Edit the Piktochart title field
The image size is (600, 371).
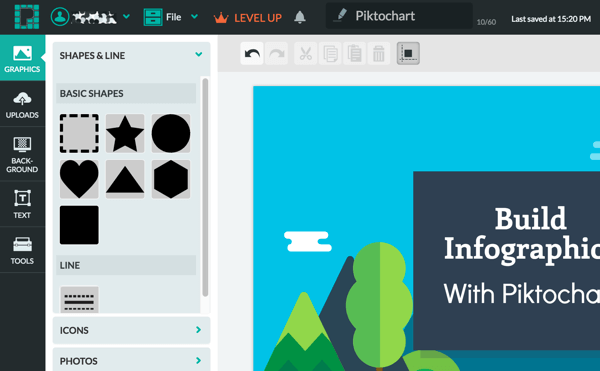point(399,16)
